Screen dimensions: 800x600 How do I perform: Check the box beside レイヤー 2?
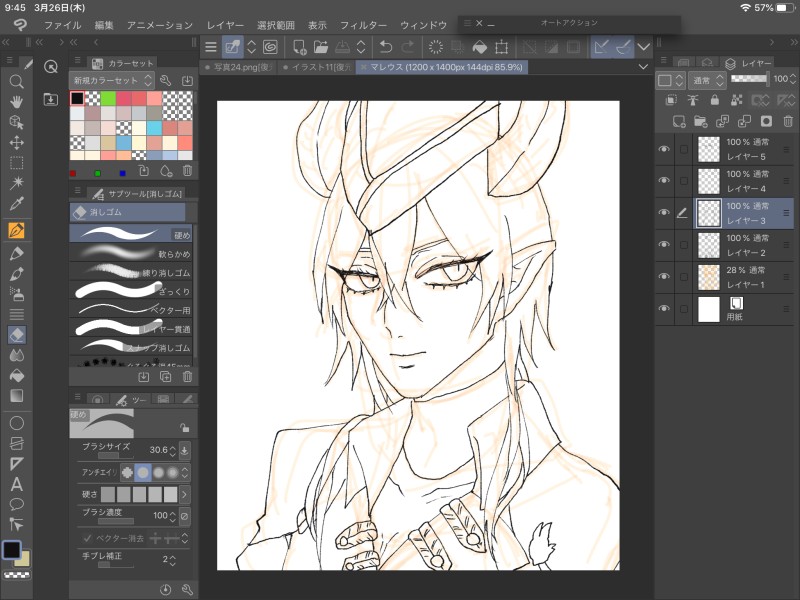point(684,245)
